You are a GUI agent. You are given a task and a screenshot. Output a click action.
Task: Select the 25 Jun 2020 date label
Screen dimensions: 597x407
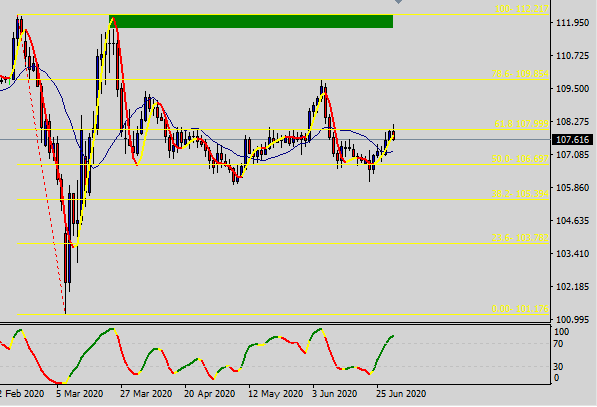click(x=401, y=394)
